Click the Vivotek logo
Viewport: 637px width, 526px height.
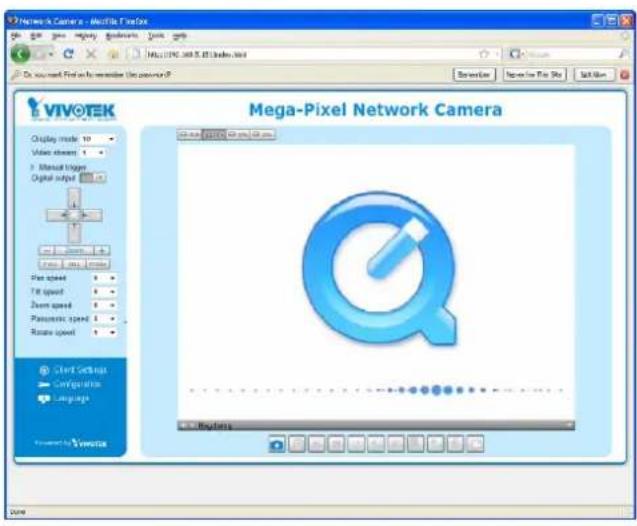tap(72, 109)
